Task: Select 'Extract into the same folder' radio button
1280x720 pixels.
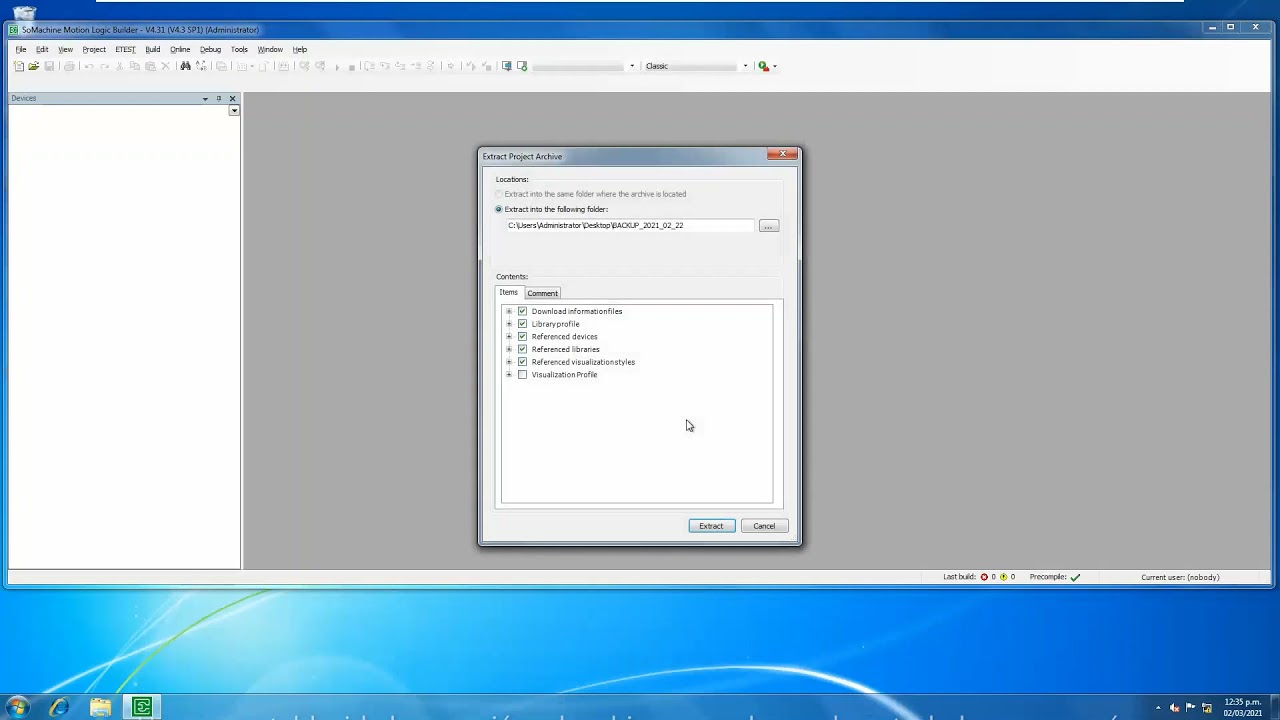Action: 499,194
